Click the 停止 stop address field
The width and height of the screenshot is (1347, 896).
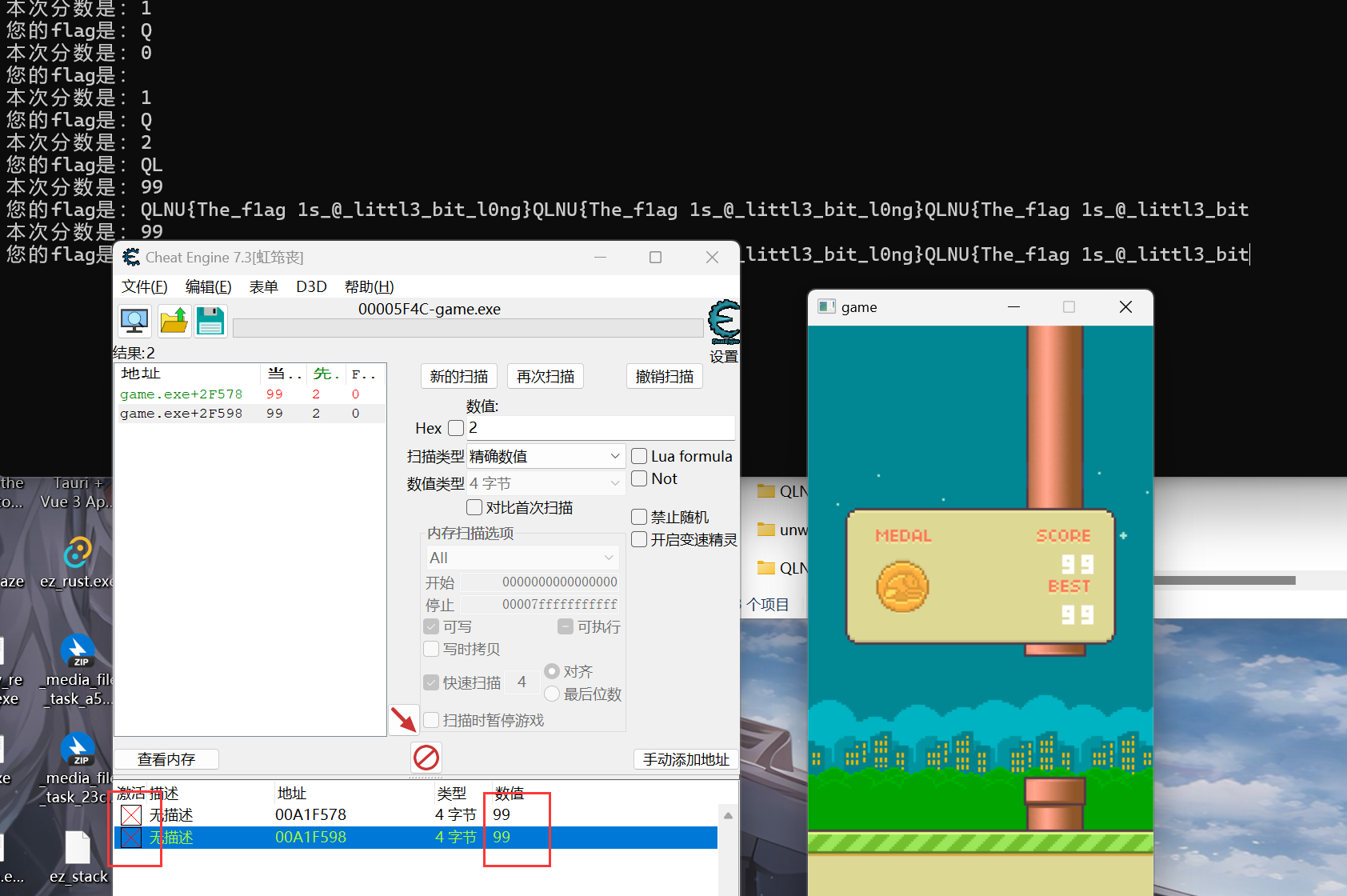[540, 604]
